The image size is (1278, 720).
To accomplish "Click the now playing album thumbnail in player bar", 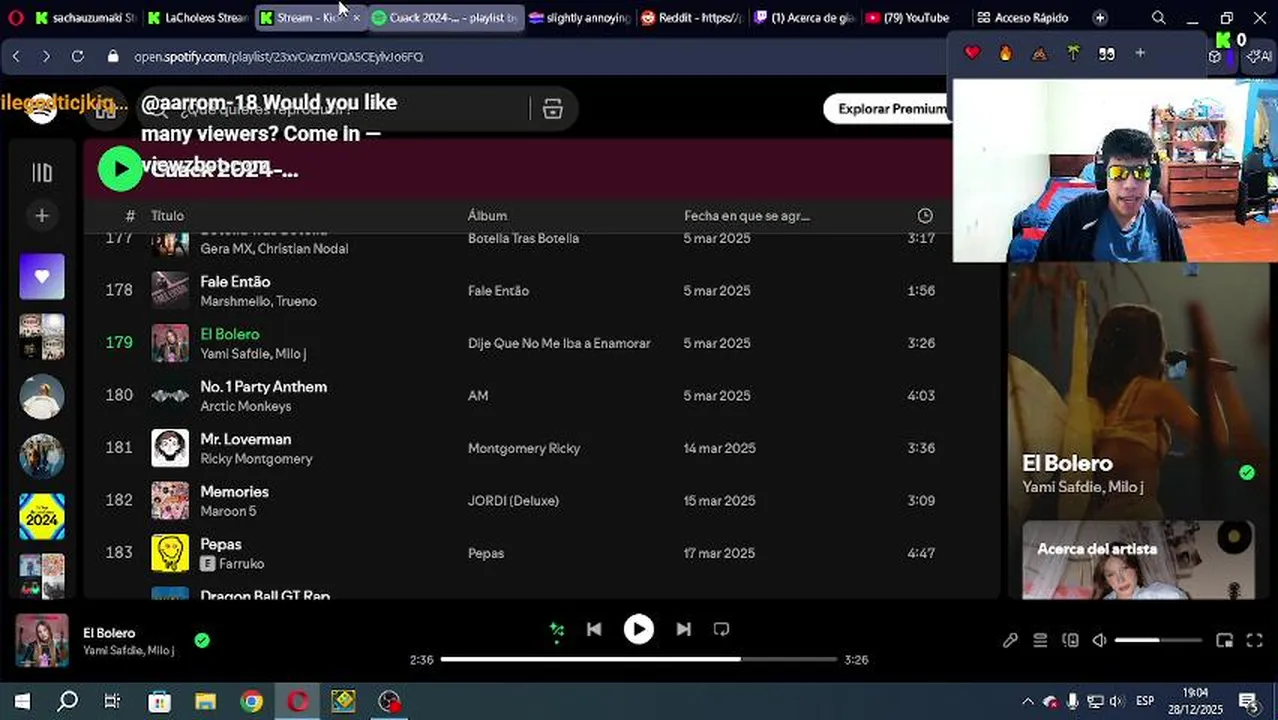I will click(x=42, y=641).
